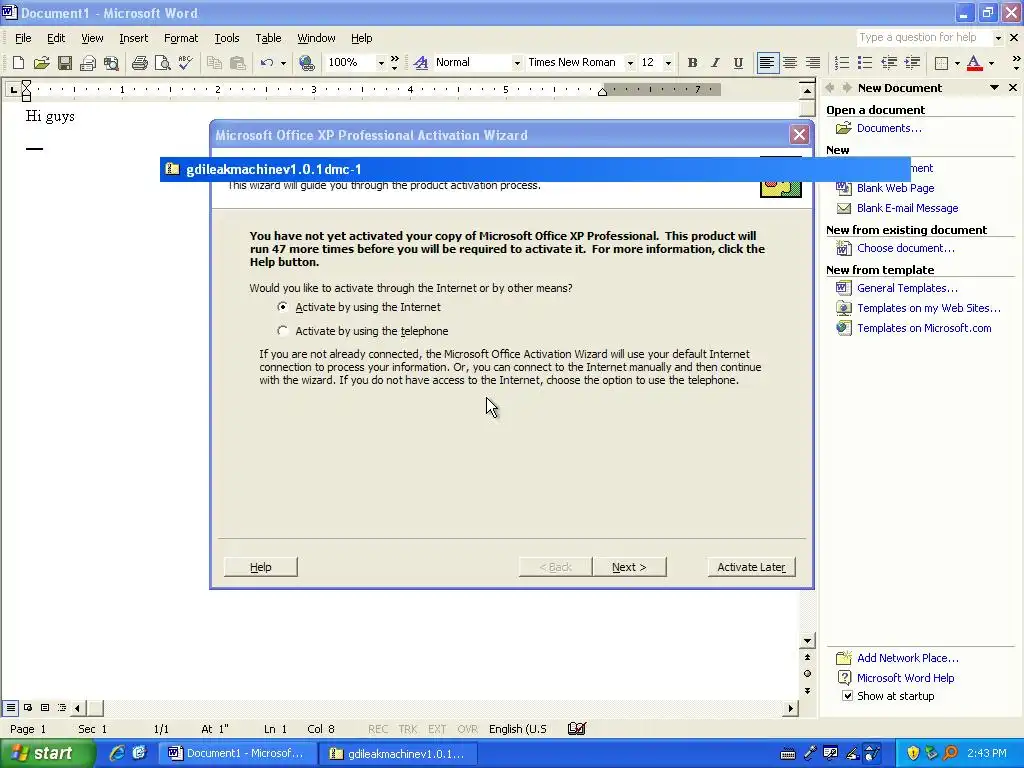This screenshot has height=768, width=1024.
Task: Apply bulleted list formatting
Action: pyautogui.click(x=865, y=63)
